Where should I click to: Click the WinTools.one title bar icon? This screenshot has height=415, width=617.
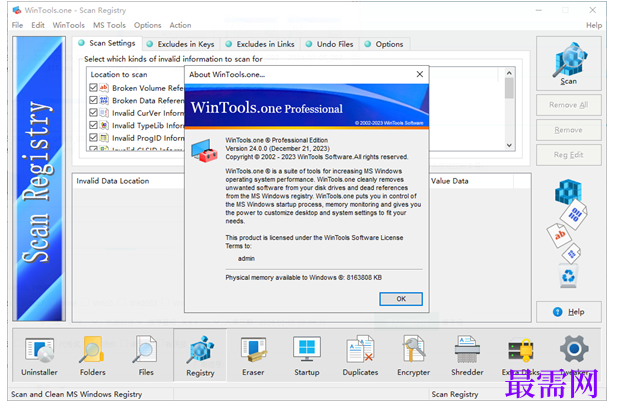click(17, 10)
